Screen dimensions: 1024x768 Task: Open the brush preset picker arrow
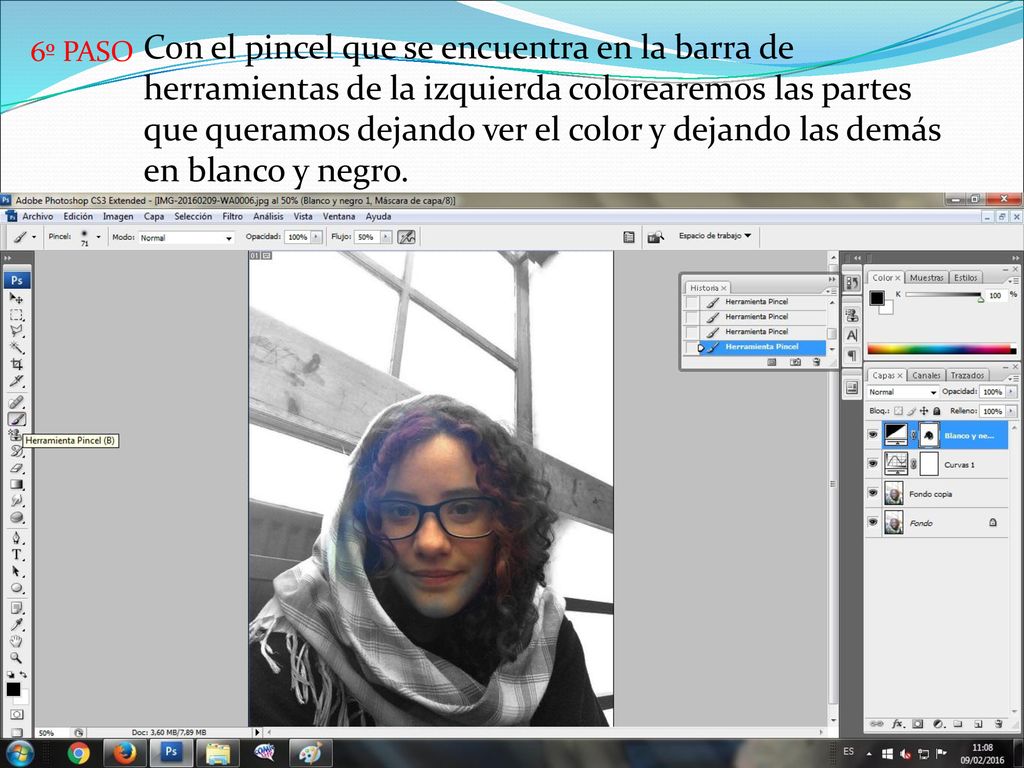(99, 237)
